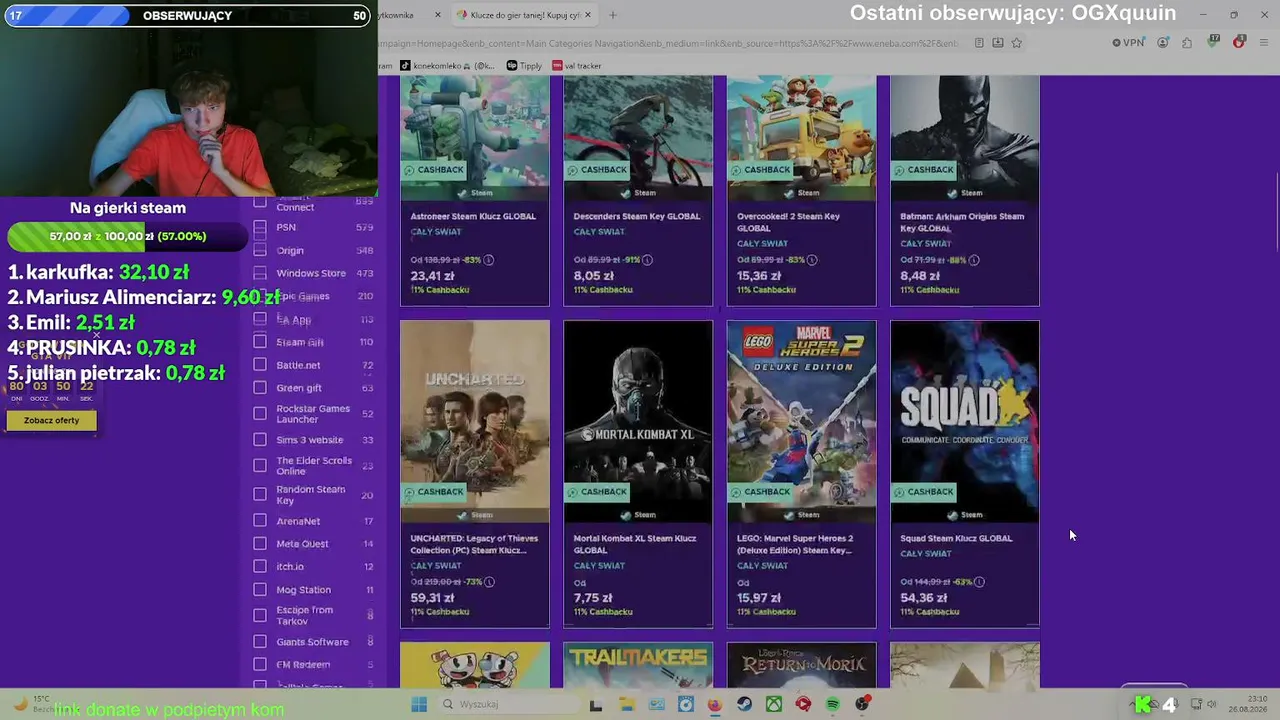Check the itch.io filter box
This screenshot has width=1280, height=720.
(x=260, y=567)
